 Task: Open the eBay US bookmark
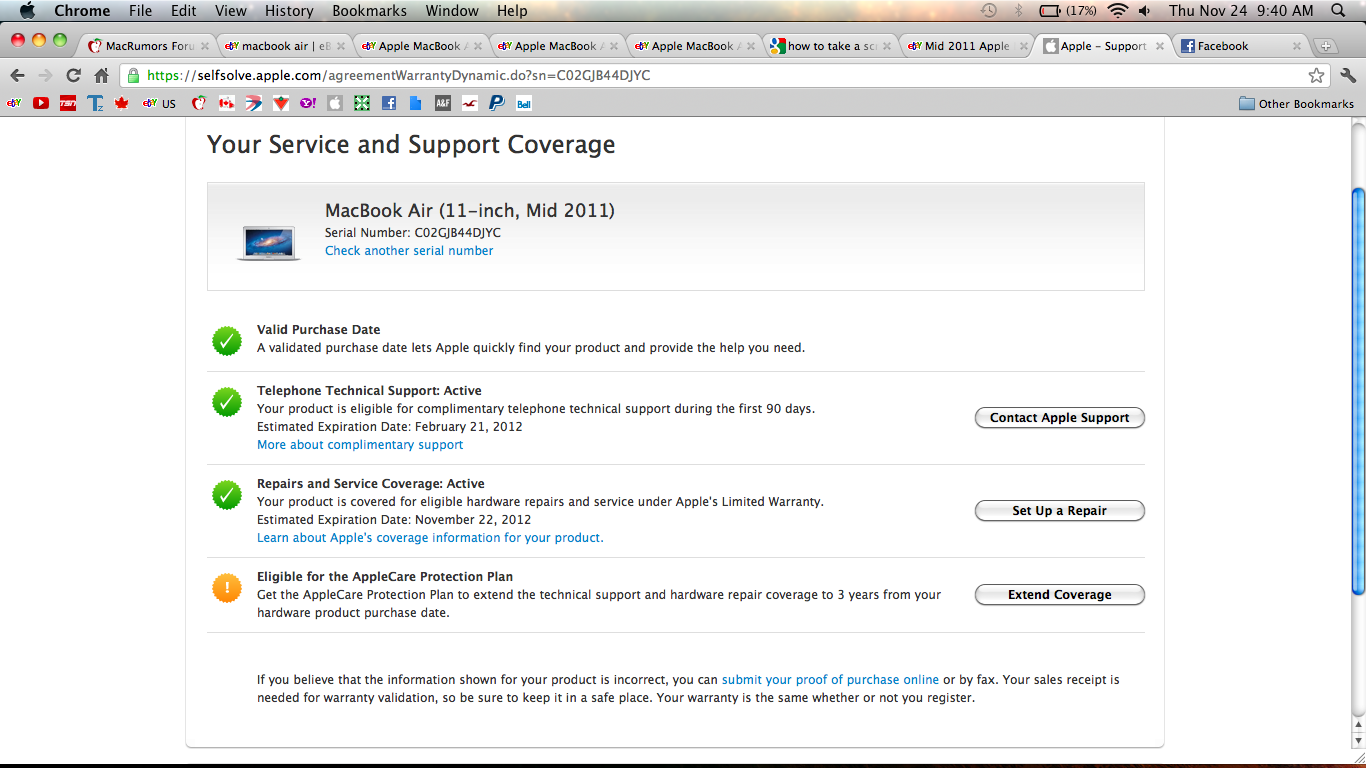pyautogui.click(x=159, y=103)
